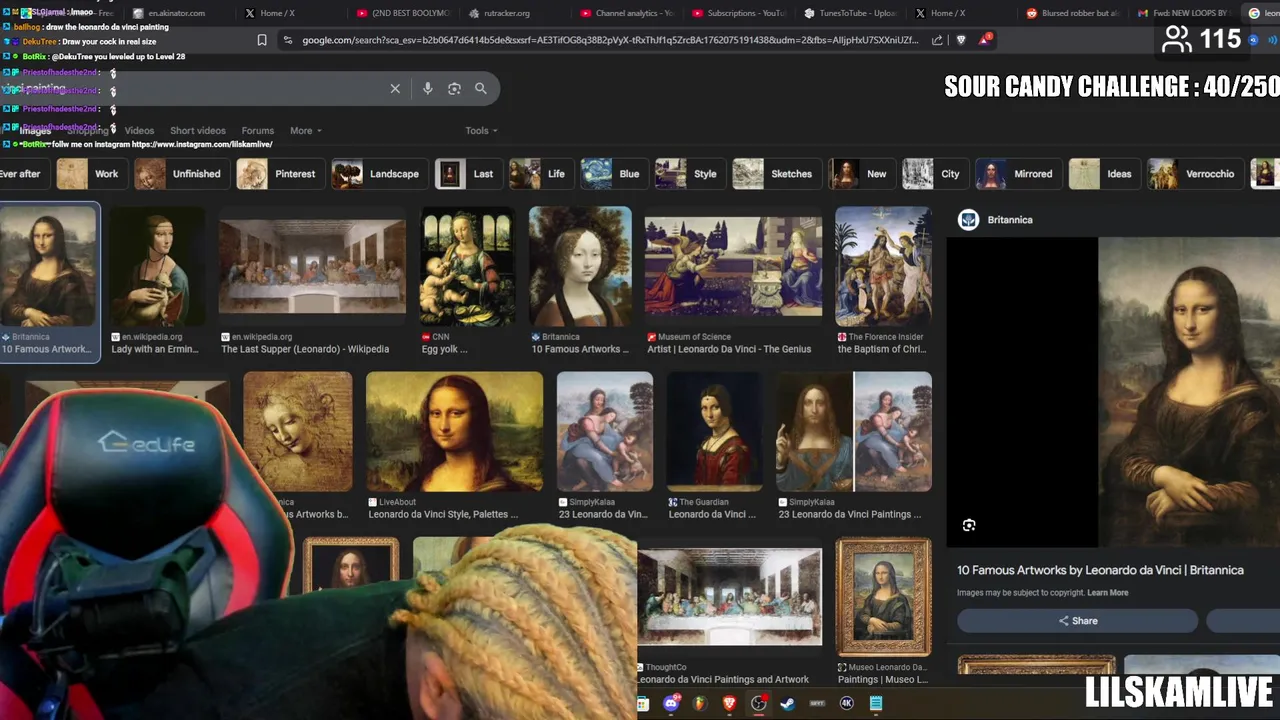Open the Tools dropdown

tap(481, 131)
